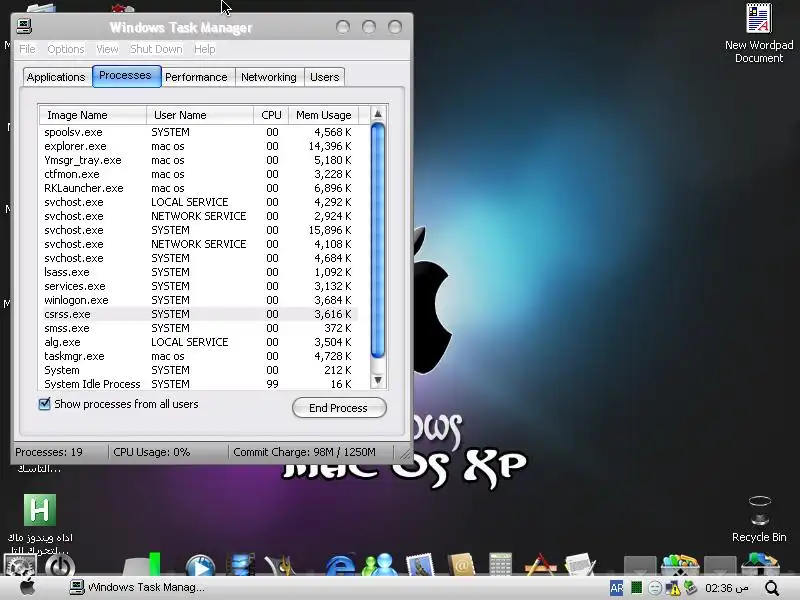Viewport: 800px width, 600px height.
Task: Open the Networking tab
Action: coord(269,77)
